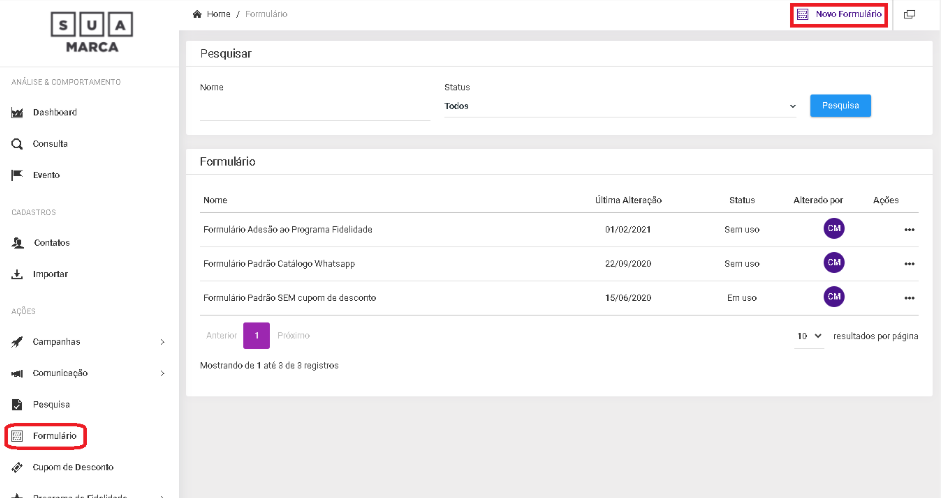Select page 1 in pagination

(x=257, y=335)
